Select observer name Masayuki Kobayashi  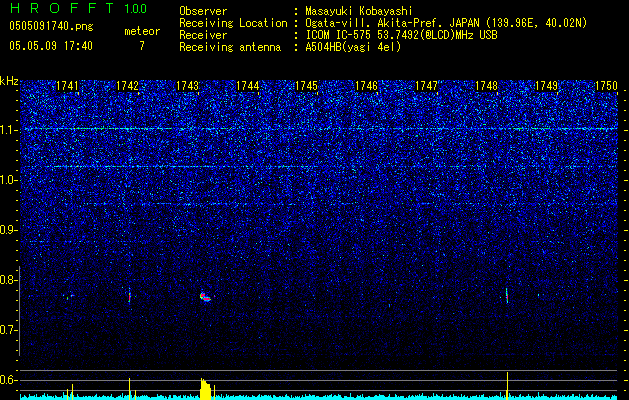click(x=359, y=11)
